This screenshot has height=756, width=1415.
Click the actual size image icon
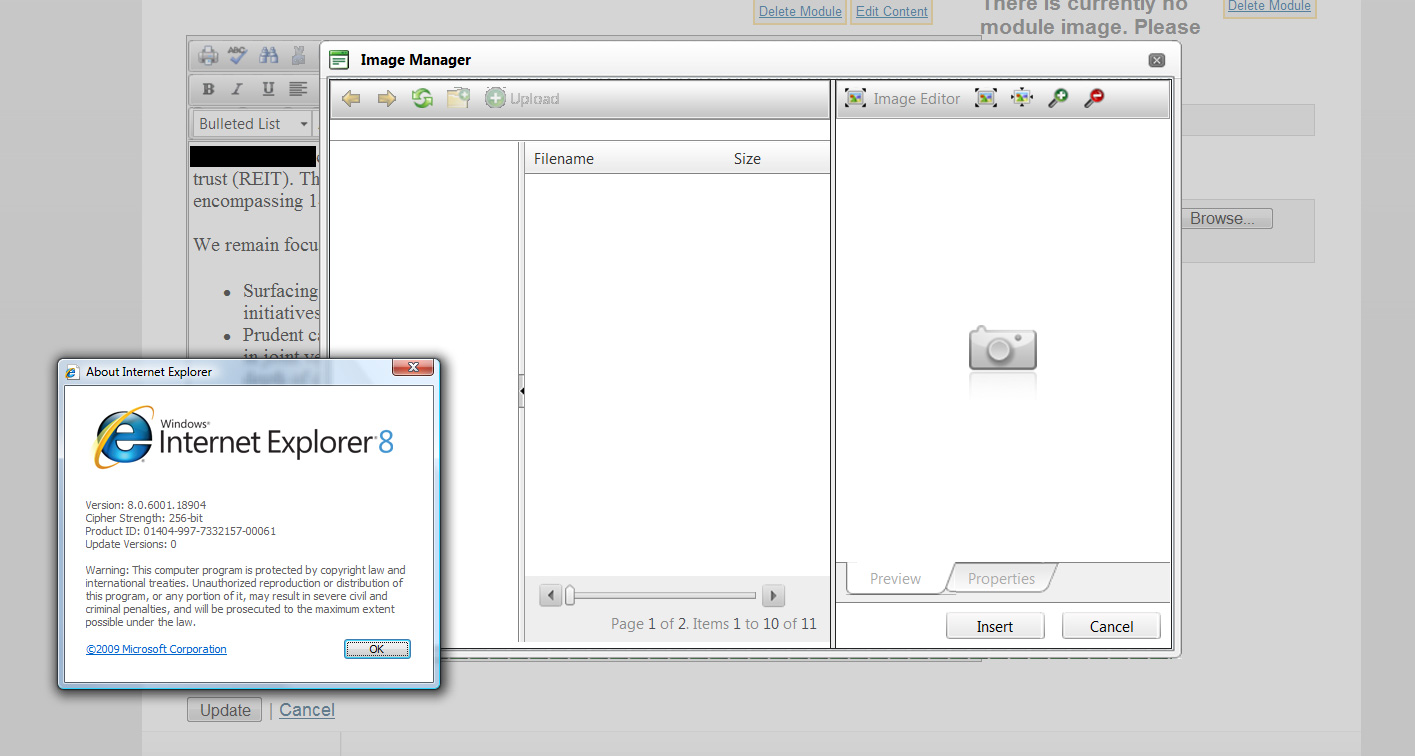1022,98
